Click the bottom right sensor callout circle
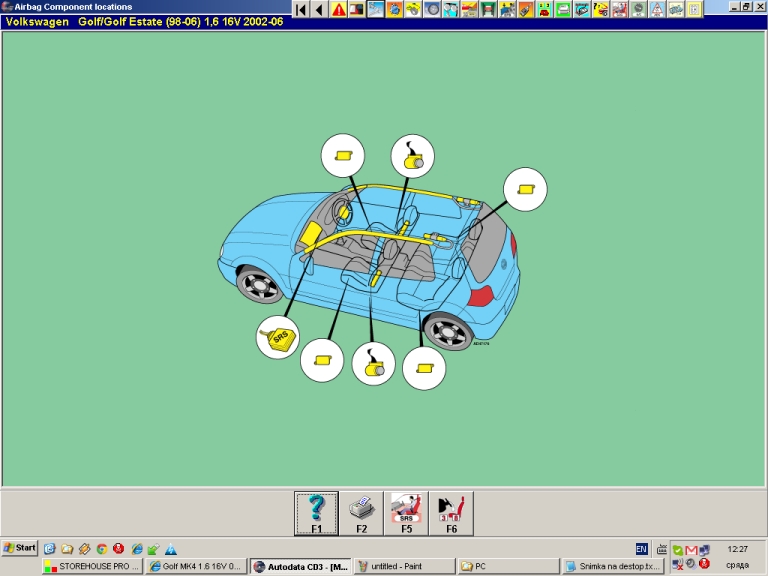The image size is (768, 576). pos(424,367)
